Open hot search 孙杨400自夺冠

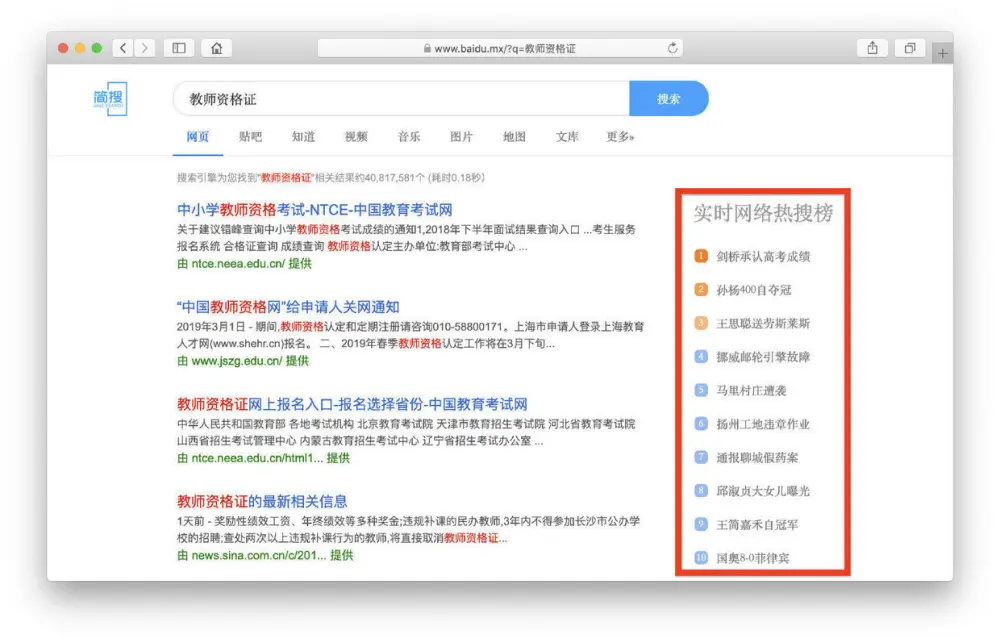753,290
